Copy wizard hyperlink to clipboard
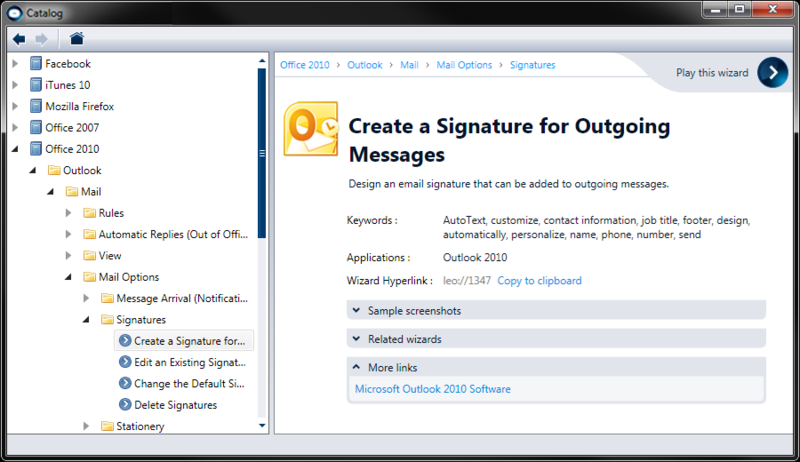This screenshot has width=800, height=462. click(x=539, y=280)
